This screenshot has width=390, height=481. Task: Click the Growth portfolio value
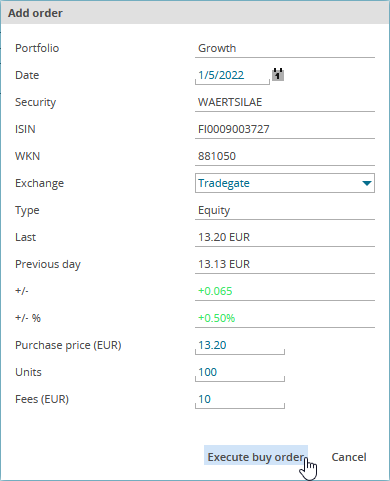pos(217,48)
